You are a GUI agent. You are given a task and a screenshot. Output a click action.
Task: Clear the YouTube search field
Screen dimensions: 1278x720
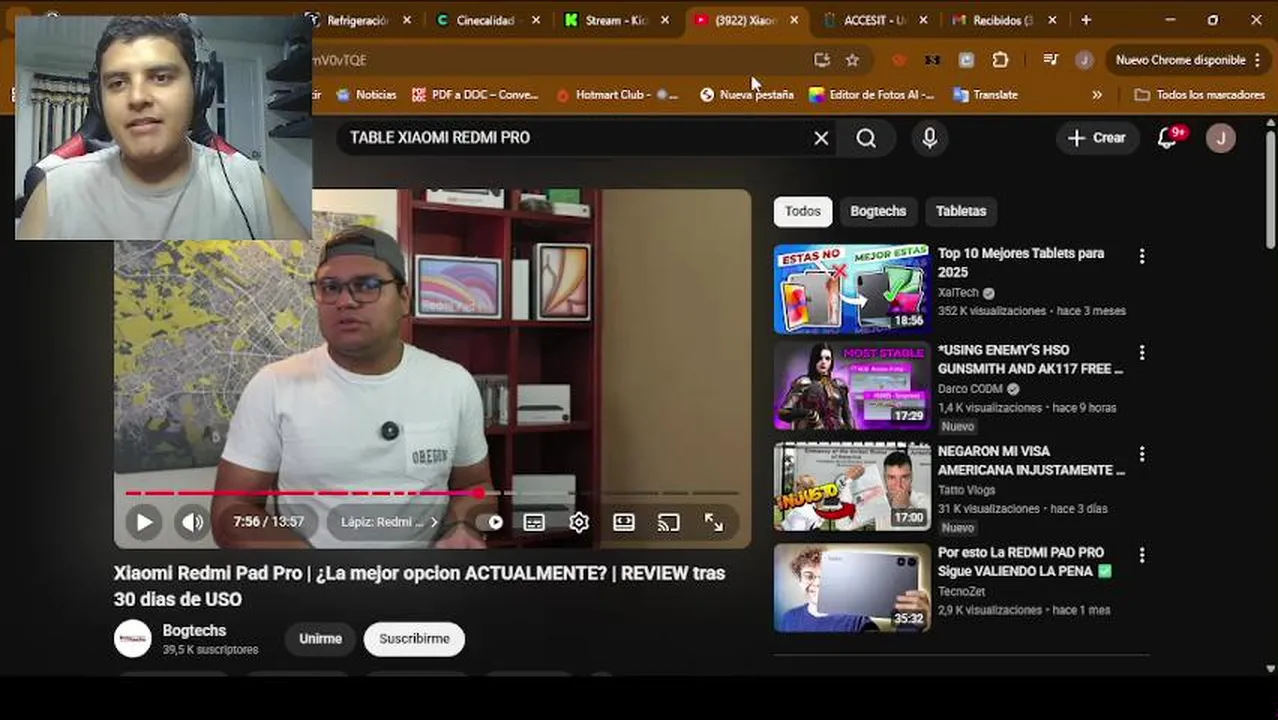tap(821, 138)
